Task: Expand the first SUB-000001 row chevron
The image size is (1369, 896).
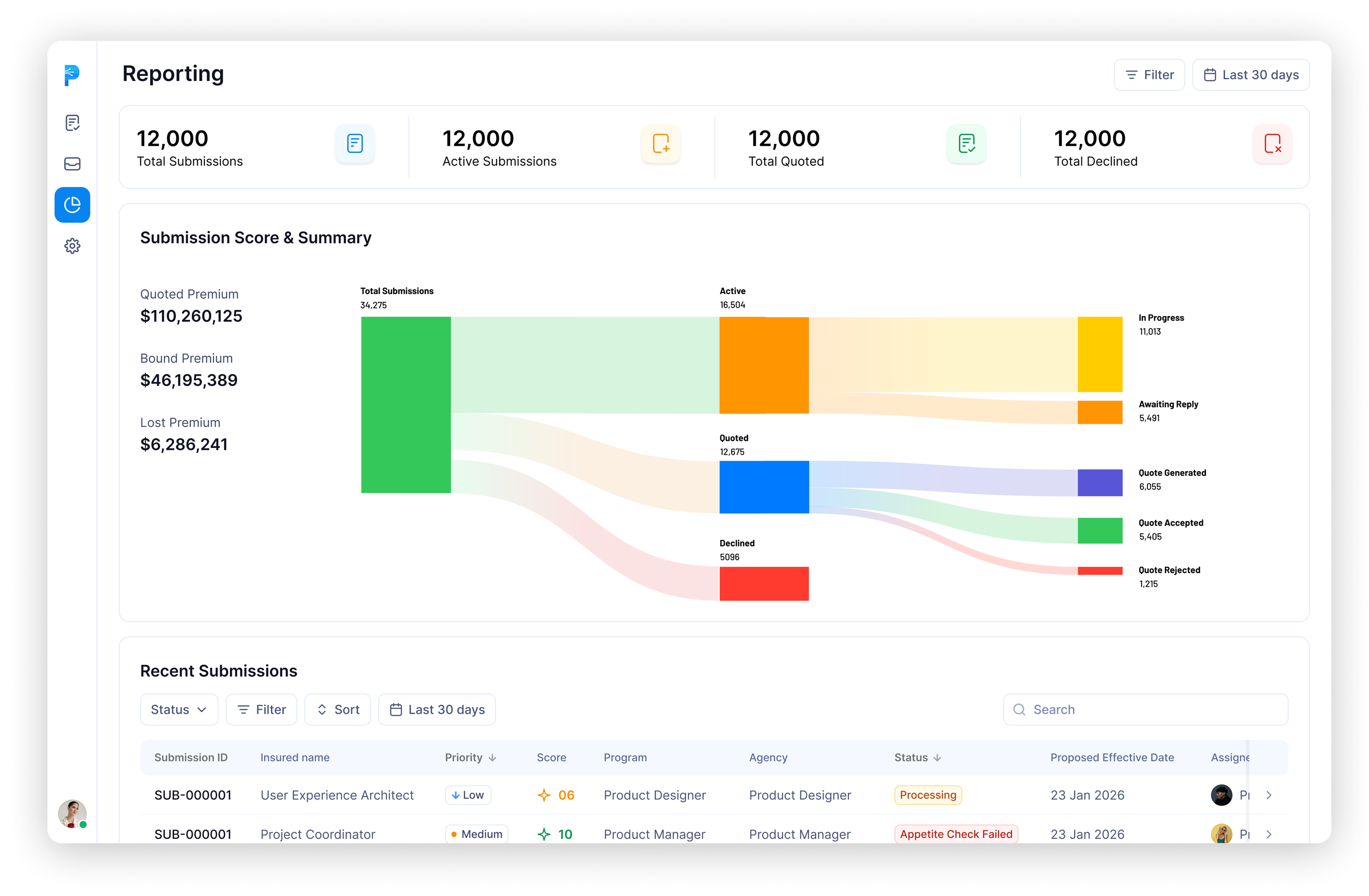Action: pos(1269,795)
